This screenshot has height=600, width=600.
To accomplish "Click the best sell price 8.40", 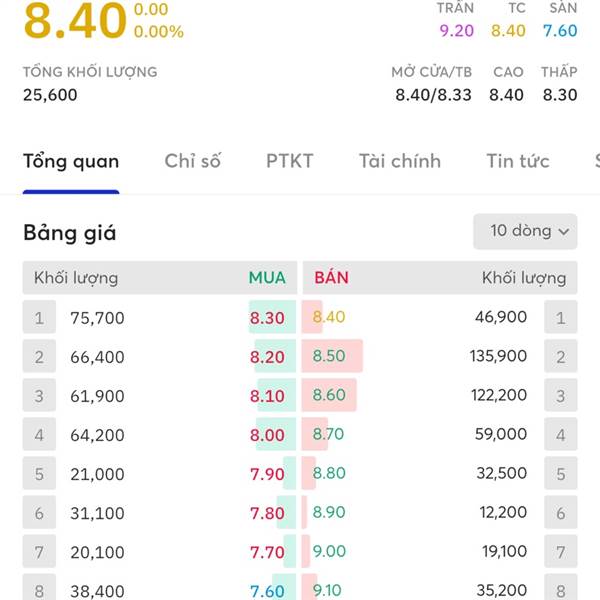I will pos(328,318).
